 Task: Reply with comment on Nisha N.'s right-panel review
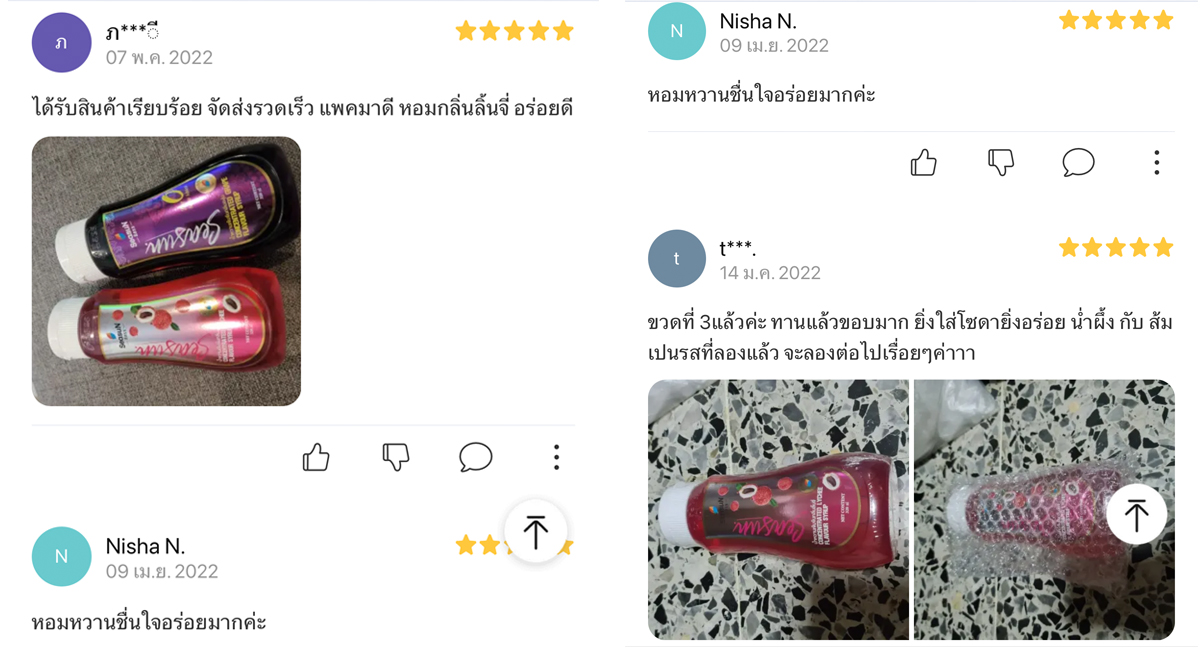1078,162
